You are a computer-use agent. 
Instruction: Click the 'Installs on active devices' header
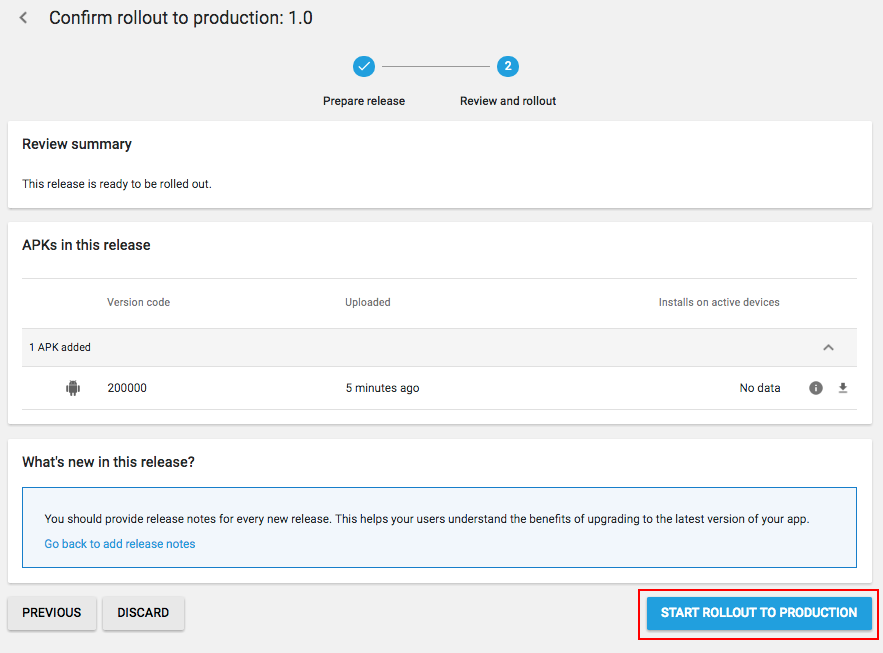pos(718,302)
